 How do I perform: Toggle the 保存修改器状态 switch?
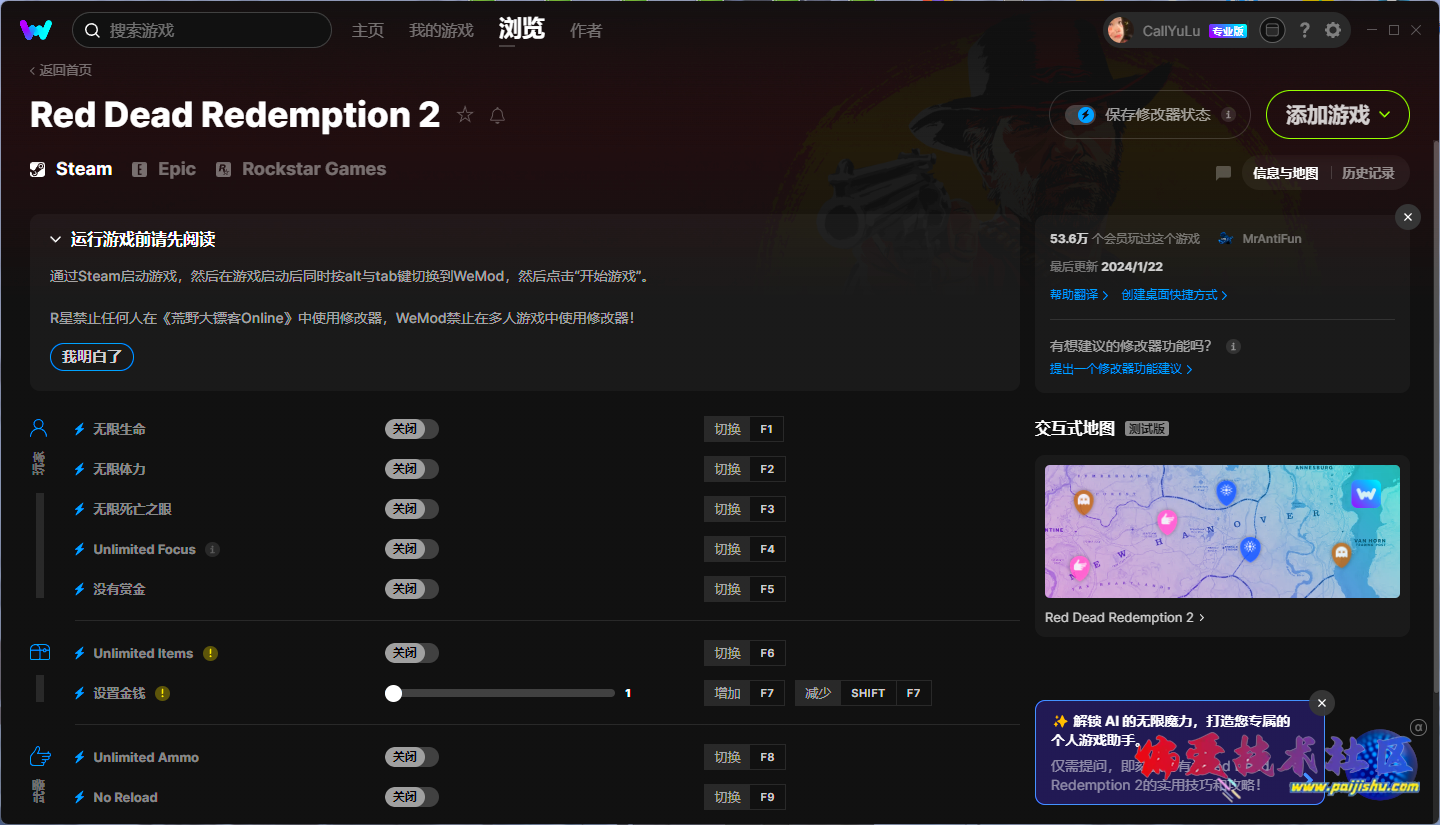1081,115
